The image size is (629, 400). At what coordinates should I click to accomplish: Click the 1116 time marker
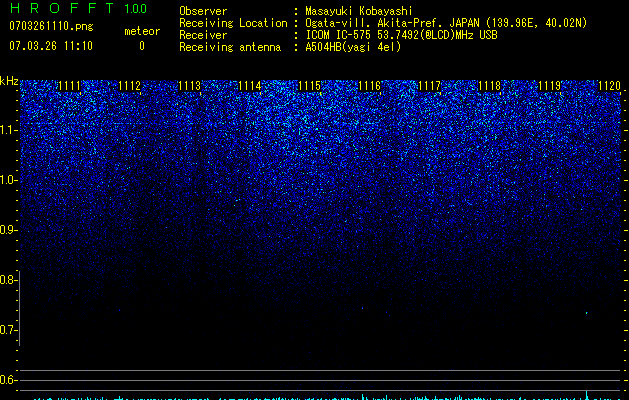369,86
